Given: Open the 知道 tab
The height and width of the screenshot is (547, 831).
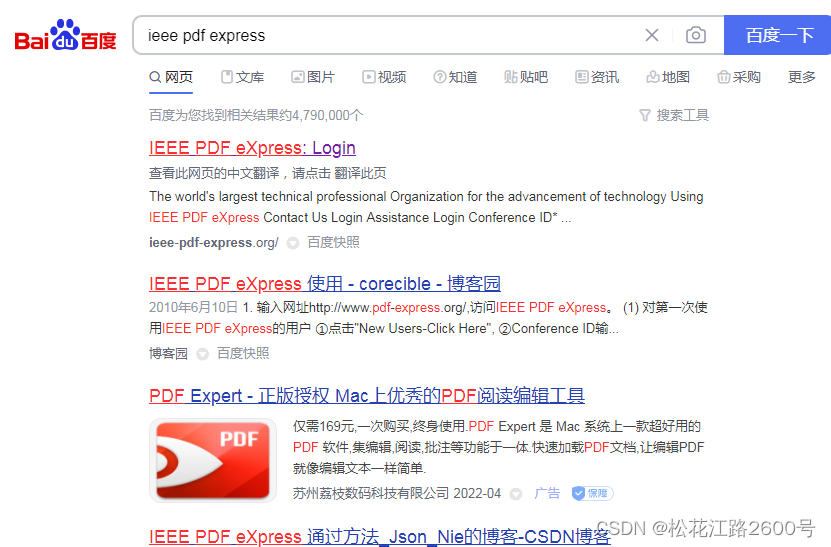Looking at the screenshot, I should click(455, 77).
